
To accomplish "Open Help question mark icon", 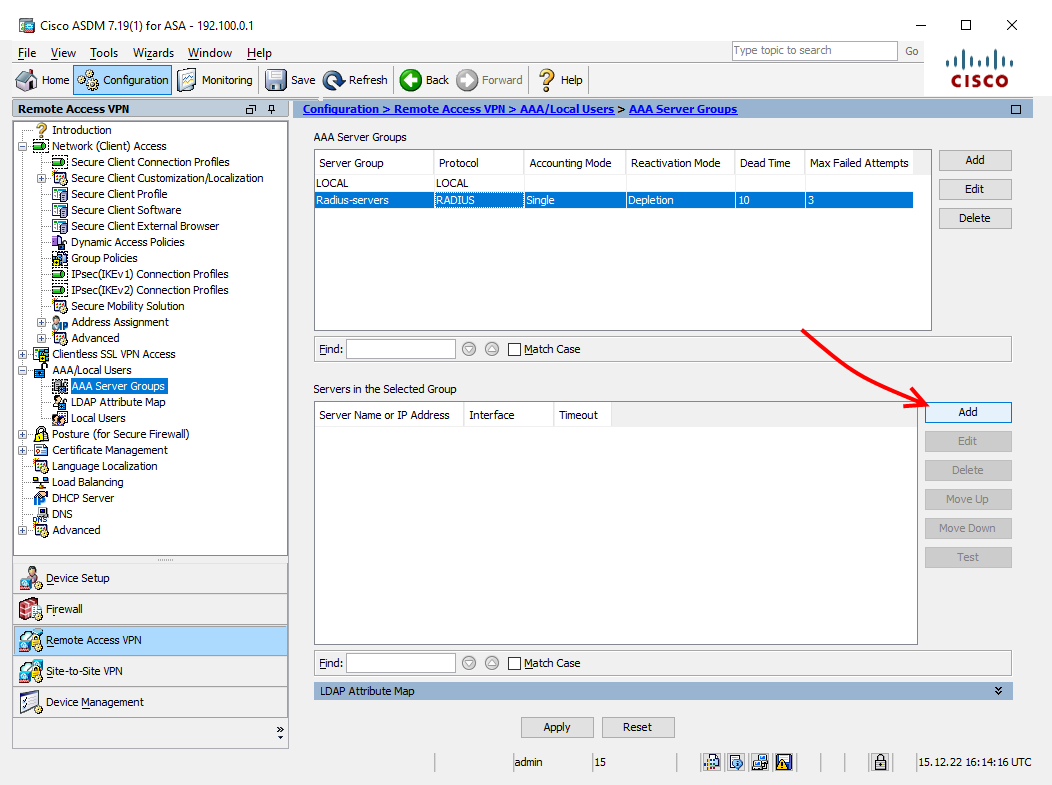I will pos(547,80).
